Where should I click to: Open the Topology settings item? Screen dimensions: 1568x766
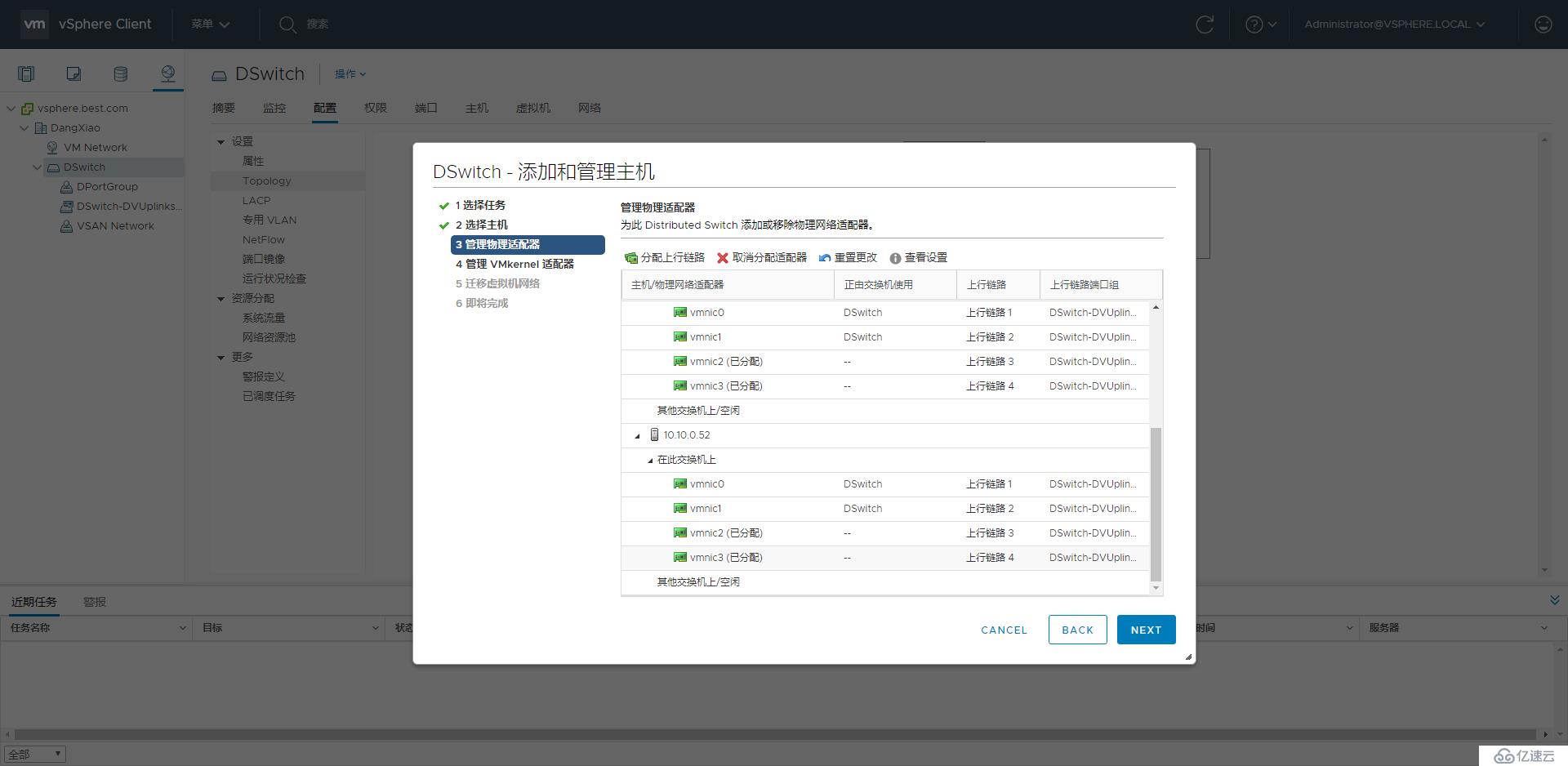tap(266, 181)
